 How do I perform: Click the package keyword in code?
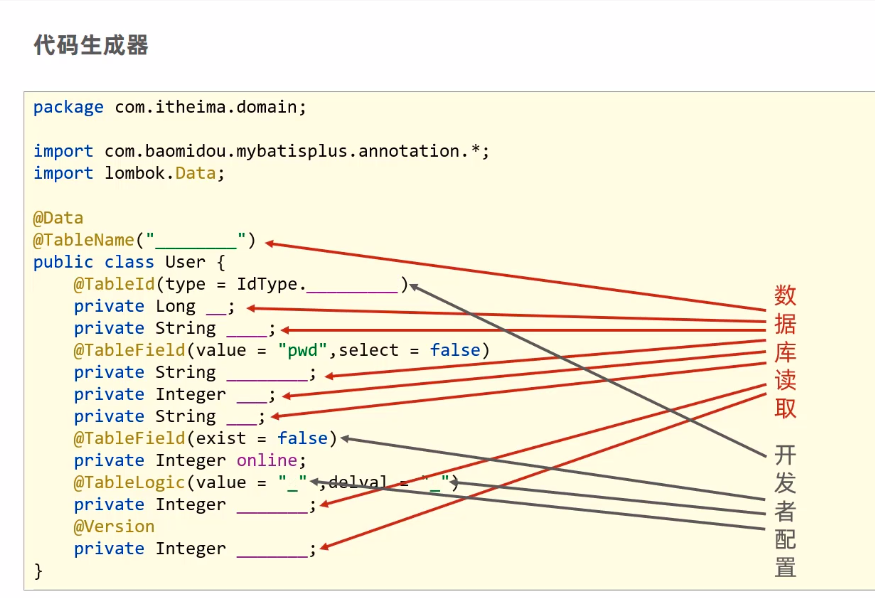[68, 107]
